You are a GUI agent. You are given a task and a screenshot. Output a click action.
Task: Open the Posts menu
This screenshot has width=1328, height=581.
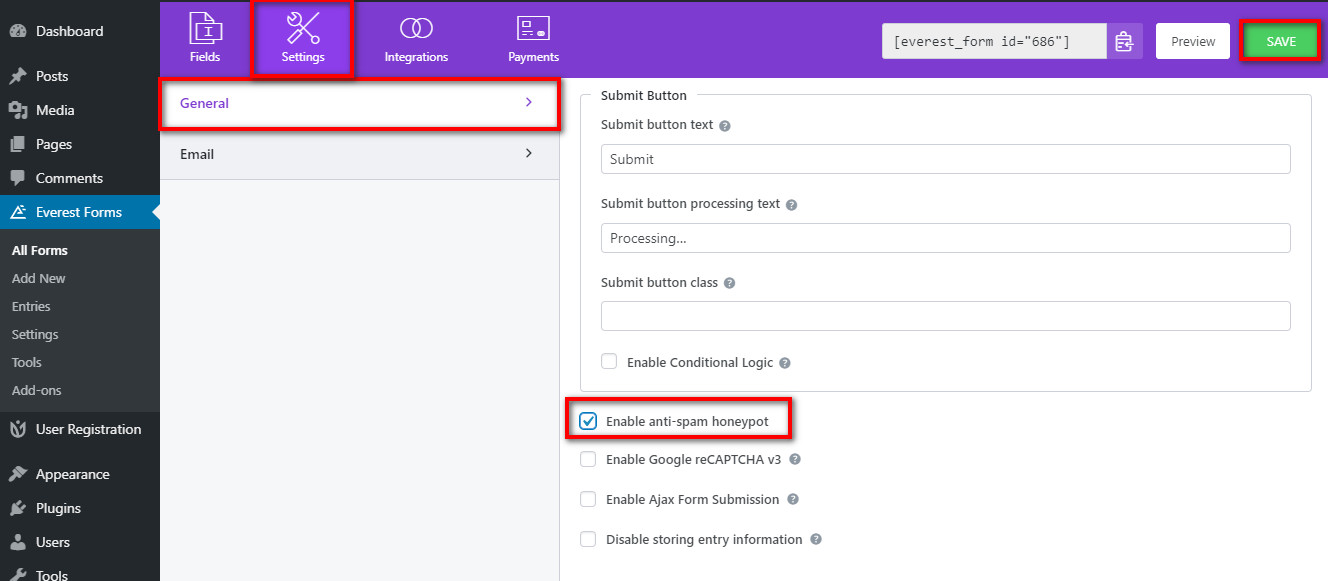(x=80, y=76)
